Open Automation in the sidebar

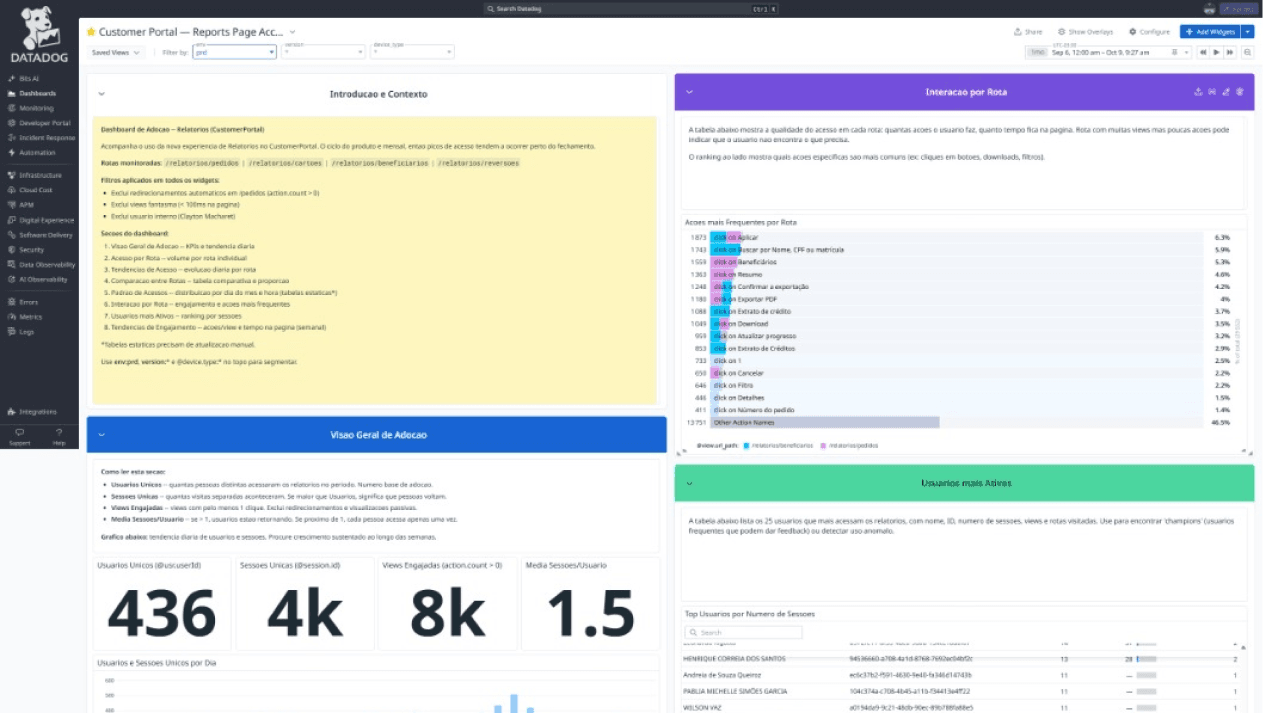pyautogui.click(x=31, y=153)
